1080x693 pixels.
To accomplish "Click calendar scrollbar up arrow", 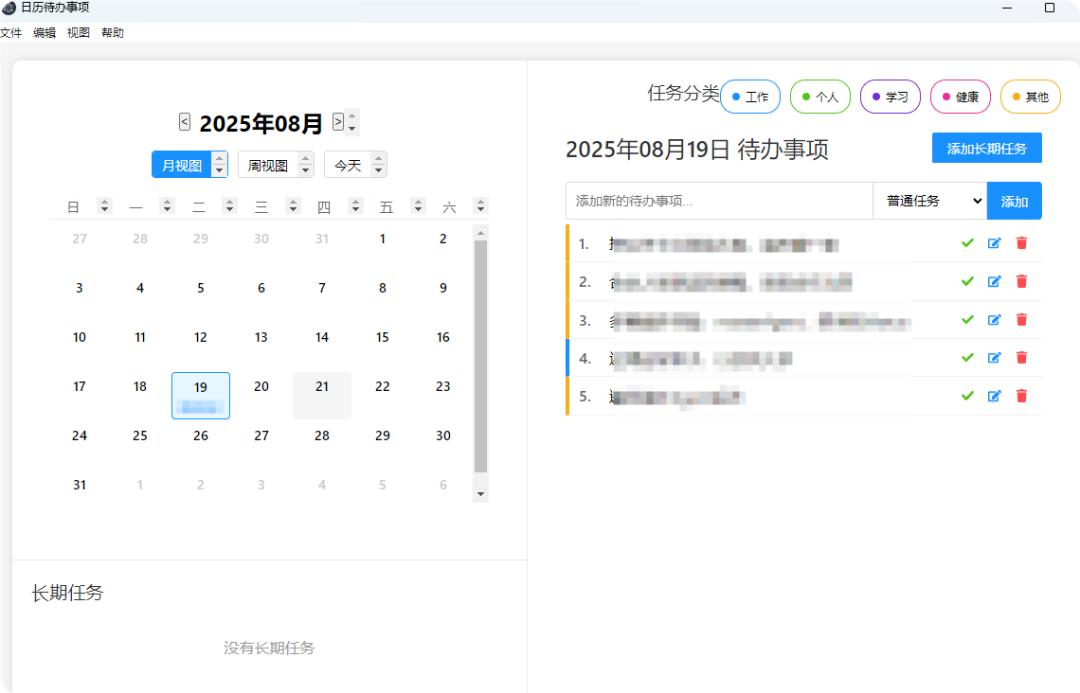I will [481, 234].
